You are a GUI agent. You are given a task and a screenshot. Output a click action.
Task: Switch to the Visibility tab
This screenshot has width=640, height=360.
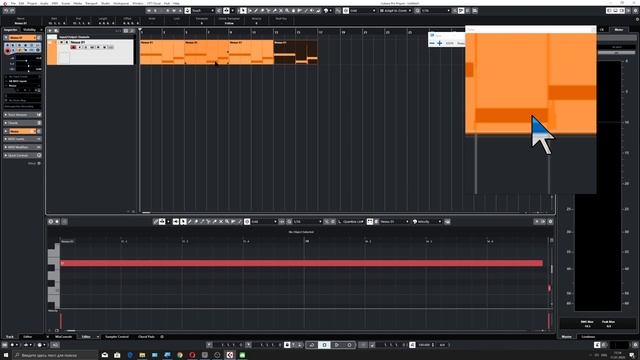click(29, 30)
